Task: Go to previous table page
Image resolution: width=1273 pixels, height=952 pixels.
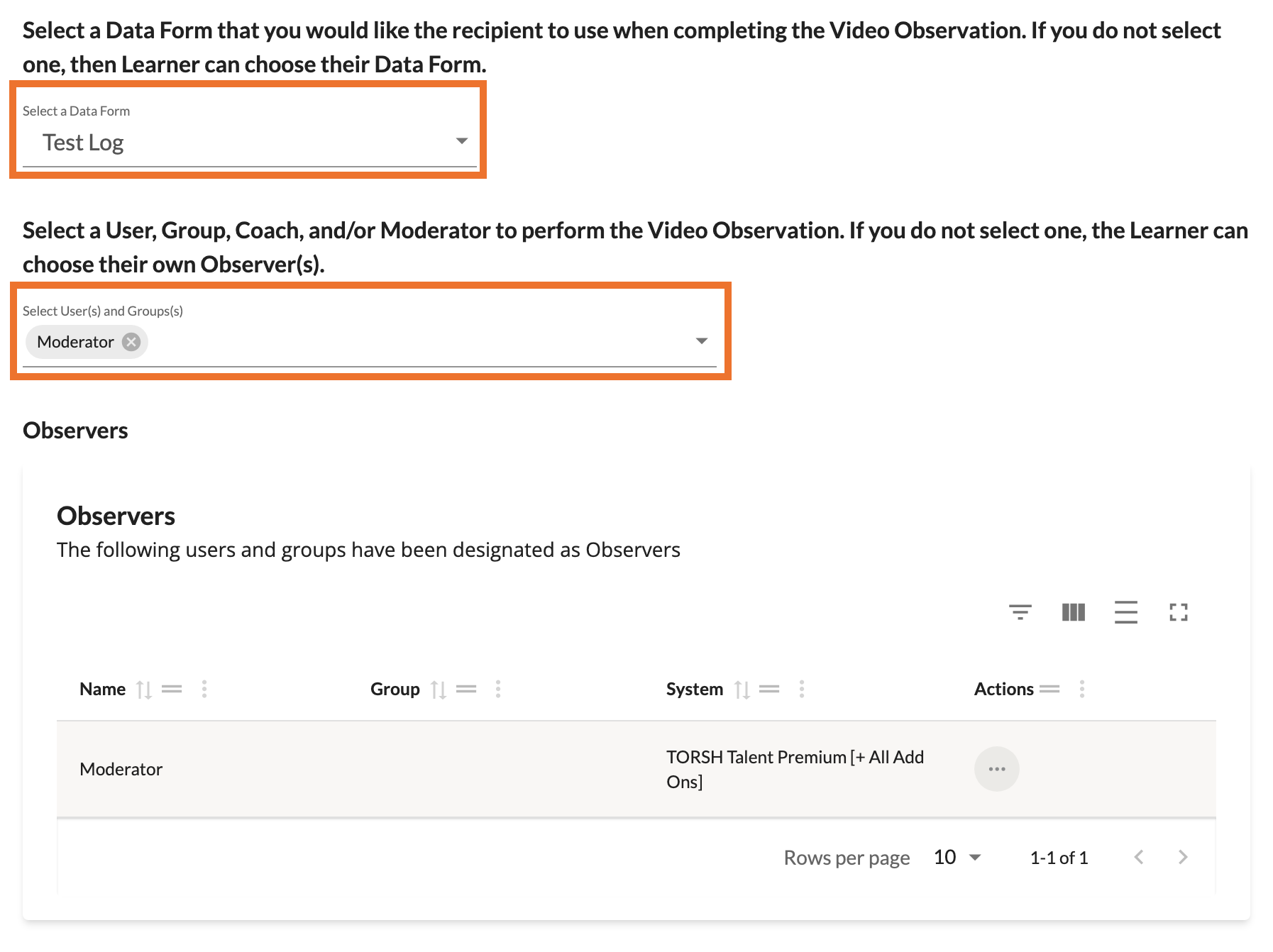Action: (1139, 857)
